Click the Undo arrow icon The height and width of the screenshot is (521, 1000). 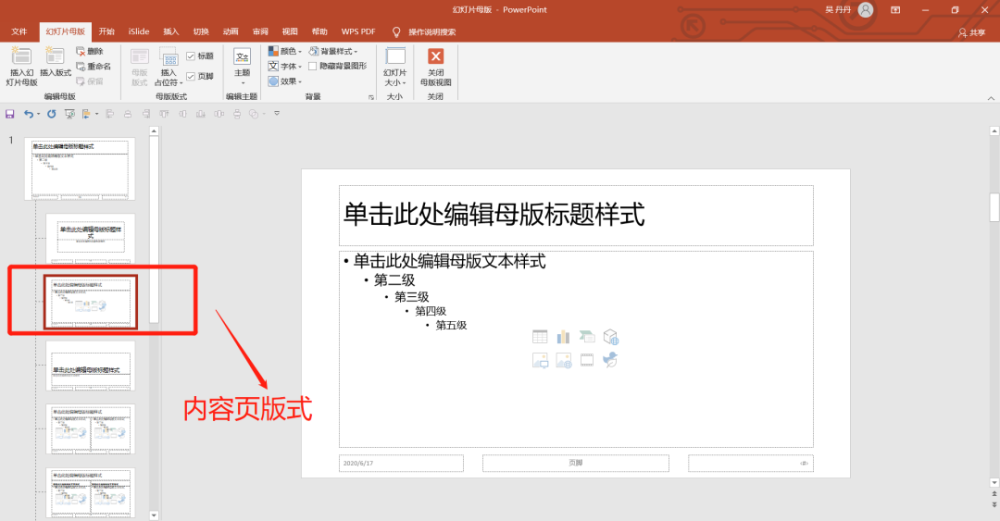coord(28,114)
